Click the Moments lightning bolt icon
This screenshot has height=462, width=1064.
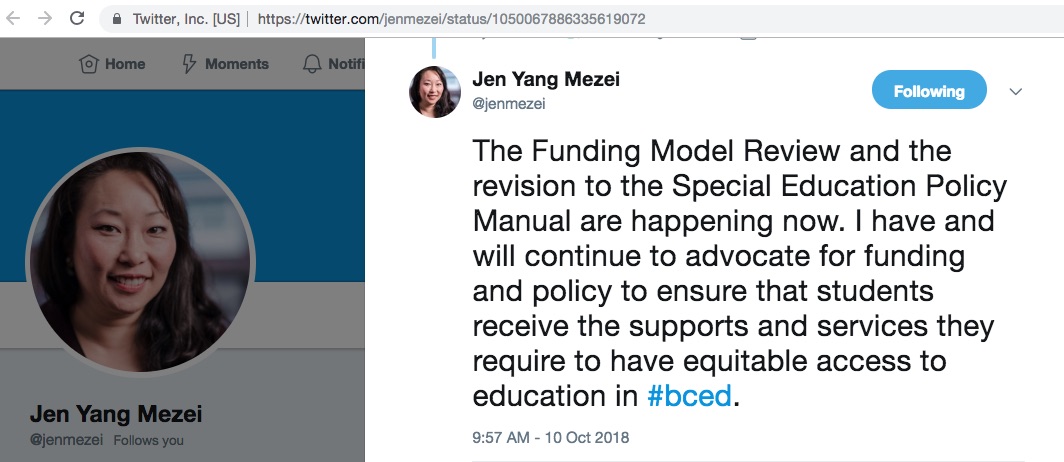pyautogui.click(x=189, y=64)
